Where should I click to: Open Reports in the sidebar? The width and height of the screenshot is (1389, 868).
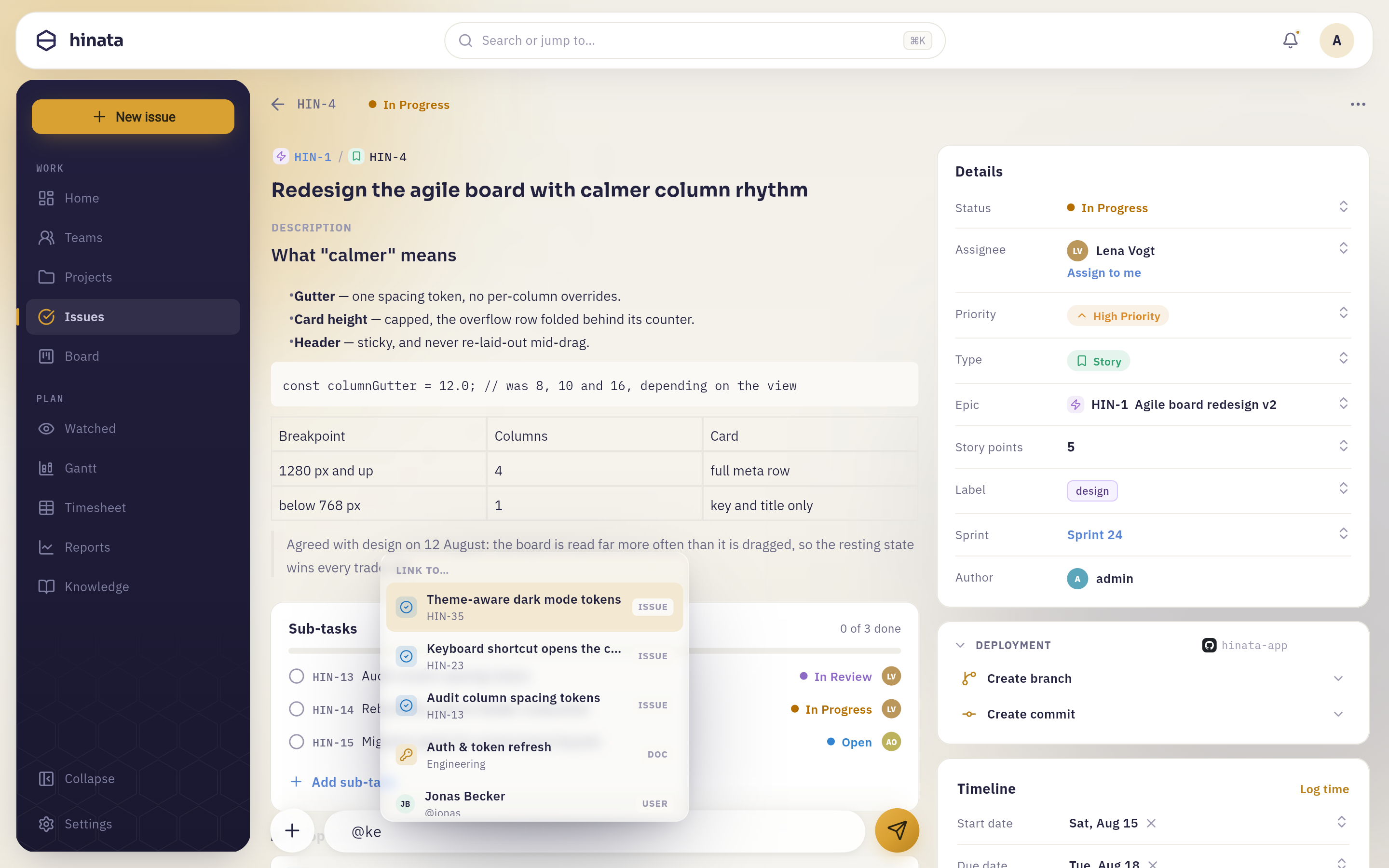point(133,548)
